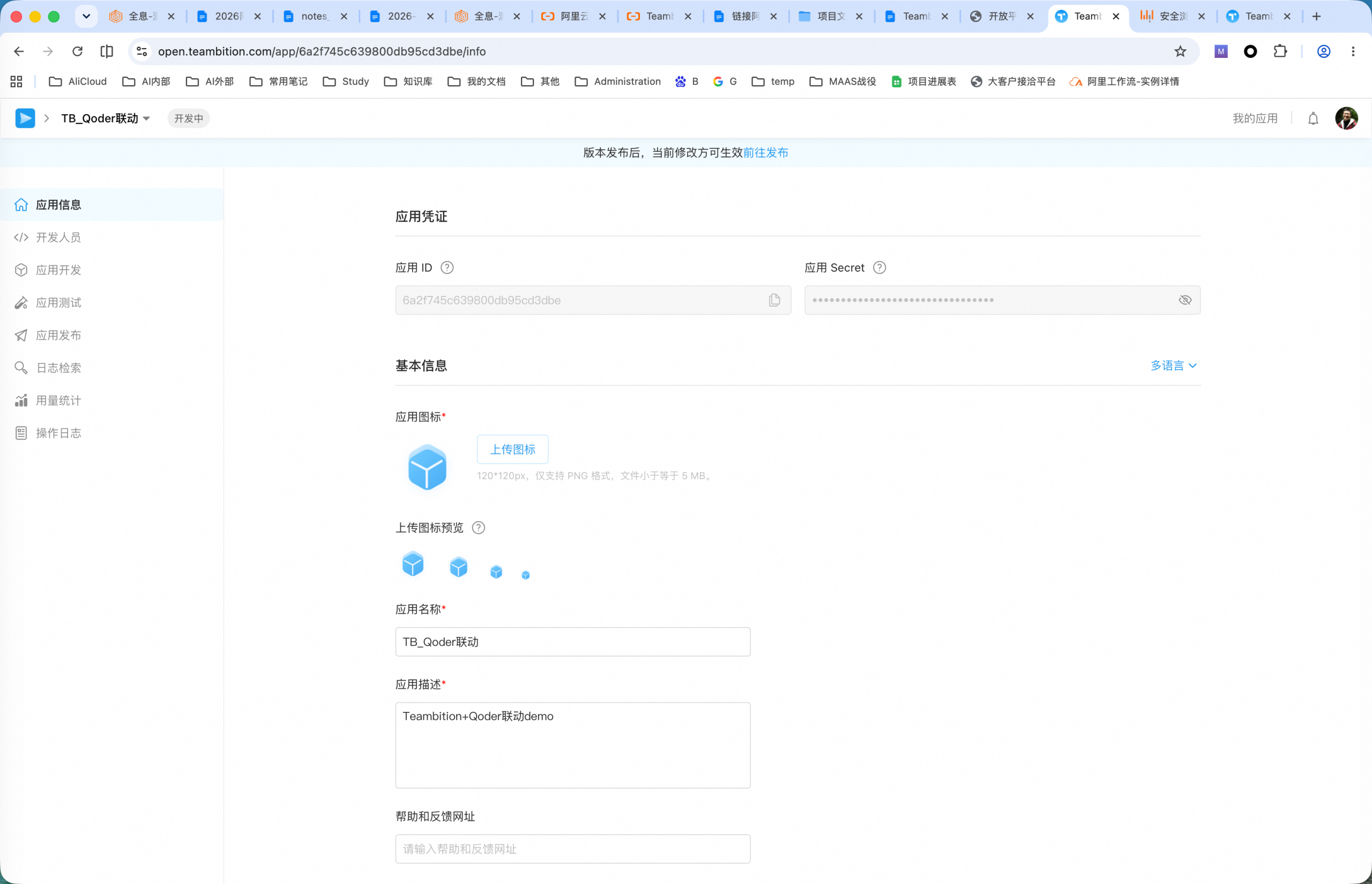Open the browser profile menu

(1324, 51)
